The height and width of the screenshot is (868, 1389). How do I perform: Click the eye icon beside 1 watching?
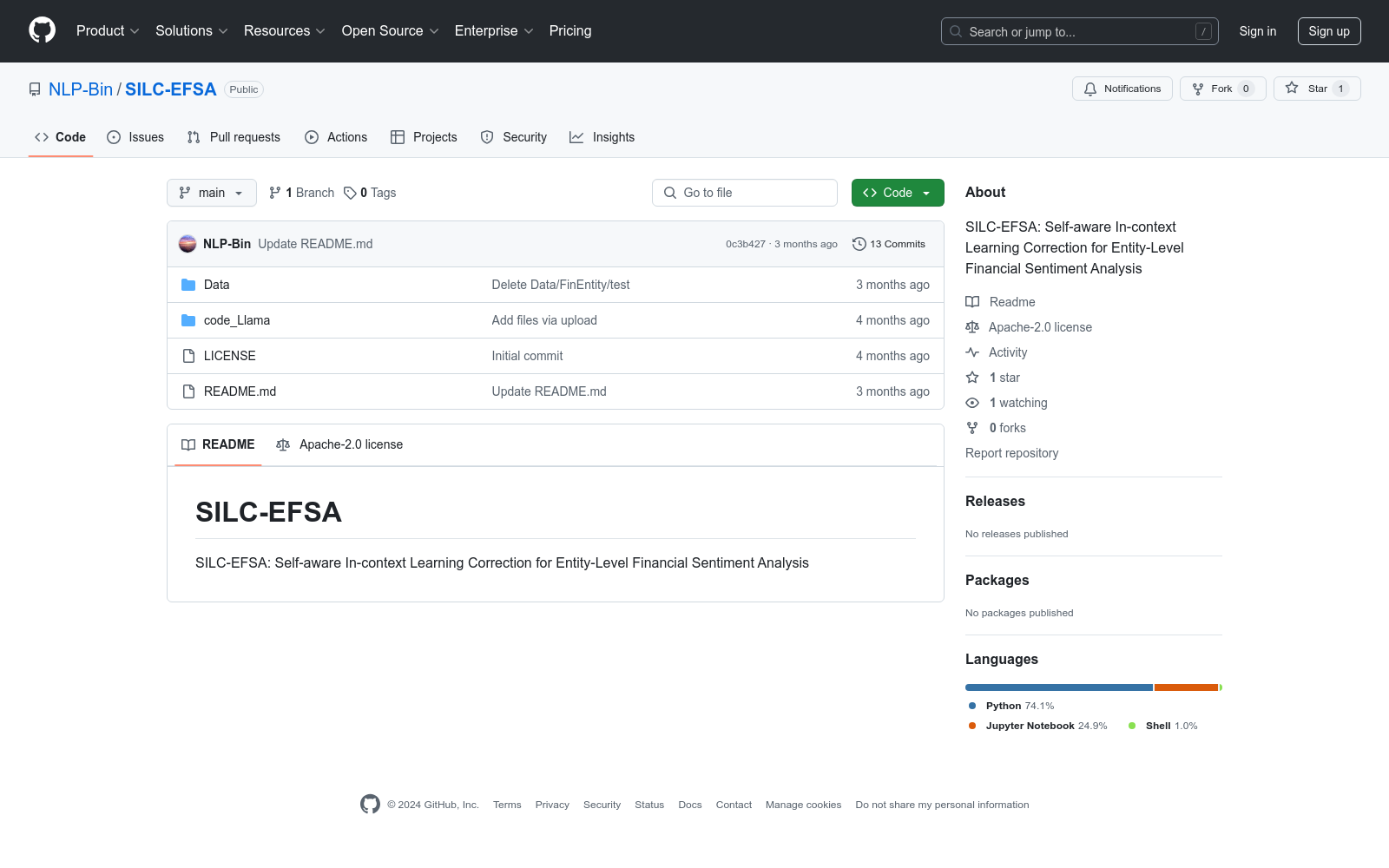pos(972,403)
